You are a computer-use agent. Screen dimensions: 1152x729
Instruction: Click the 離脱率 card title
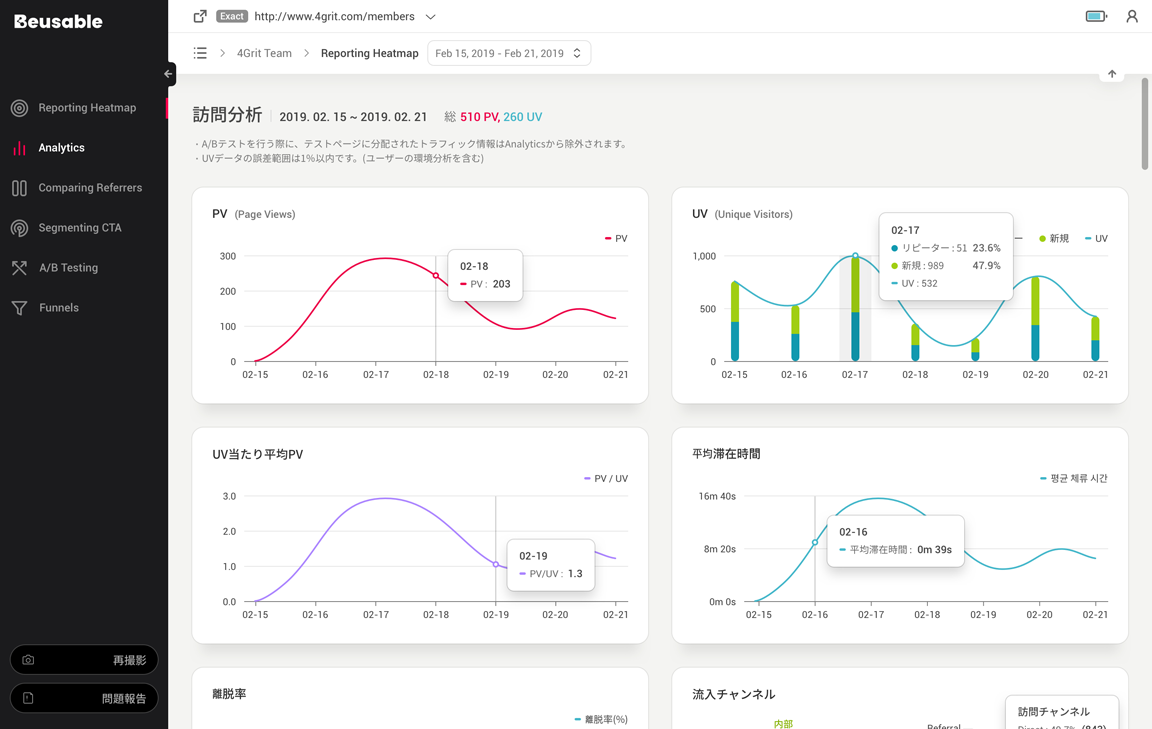coord(229,694)
